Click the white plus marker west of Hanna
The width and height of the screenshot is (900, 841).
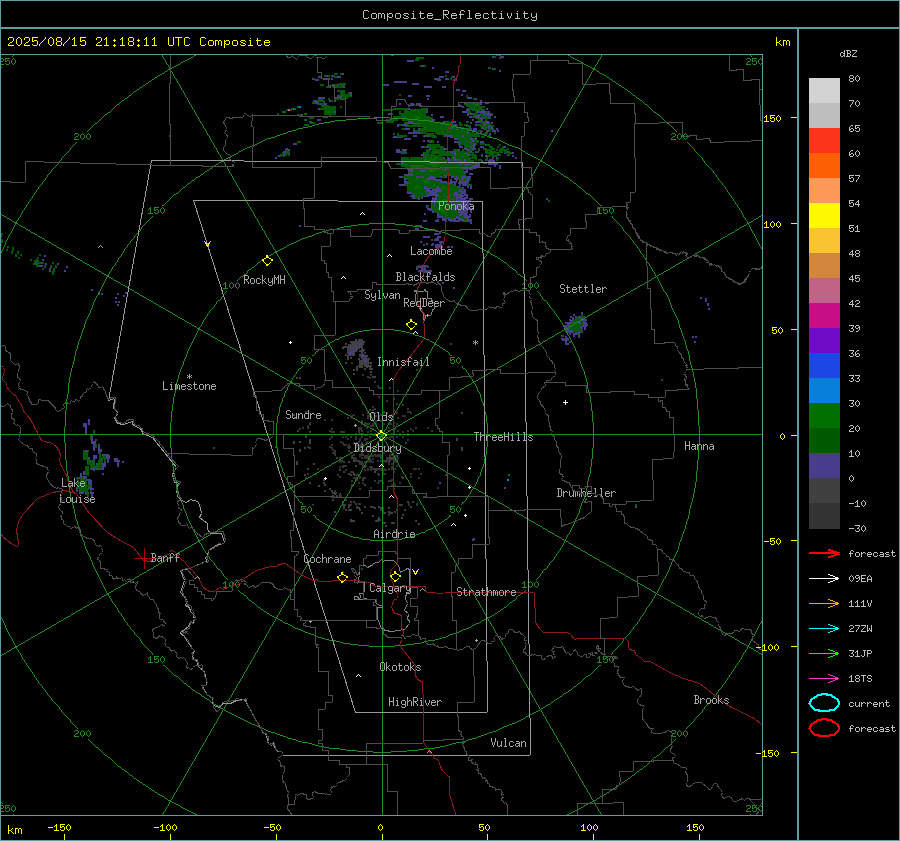point(565,402)
